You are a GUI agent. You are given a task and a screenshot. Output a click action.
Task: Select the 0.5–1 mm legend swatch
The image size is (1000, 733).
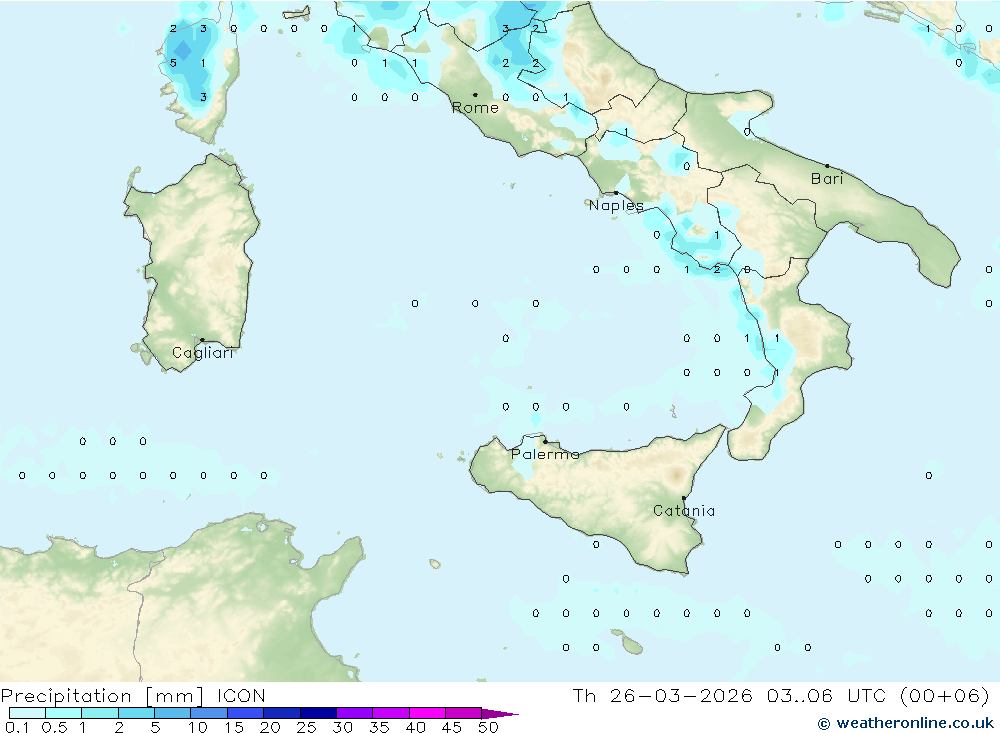click(x=64, y=713)
